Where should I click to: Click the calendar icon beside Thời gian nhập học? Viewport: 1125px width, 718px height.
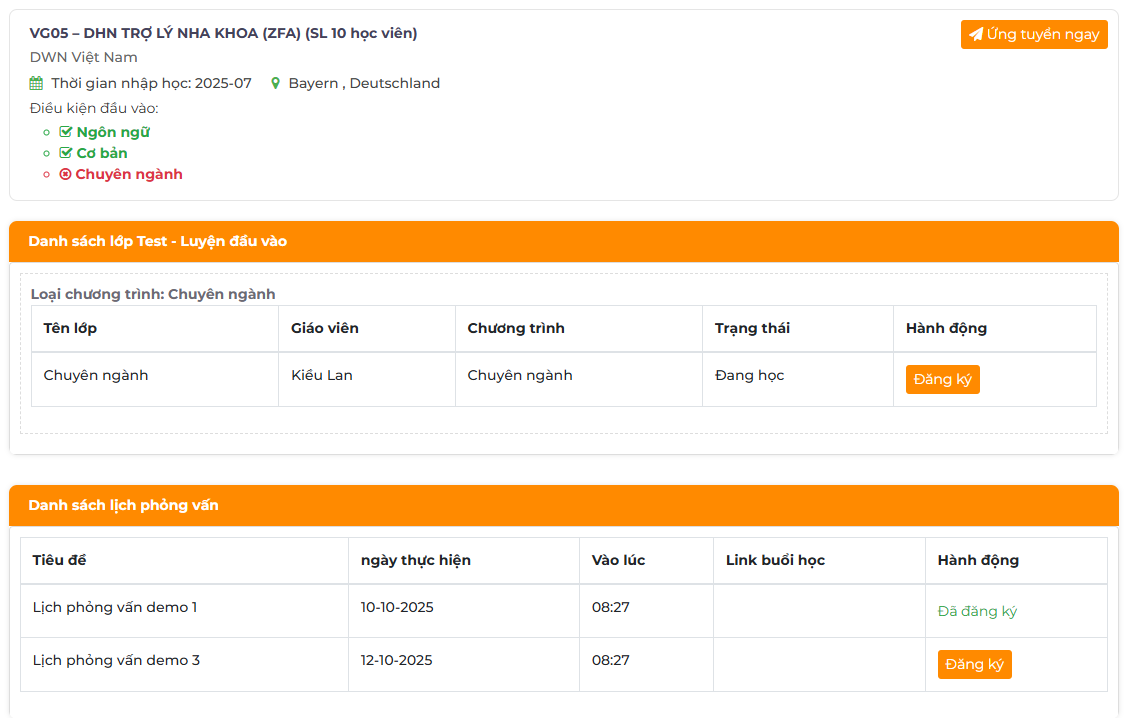point(37,84)
